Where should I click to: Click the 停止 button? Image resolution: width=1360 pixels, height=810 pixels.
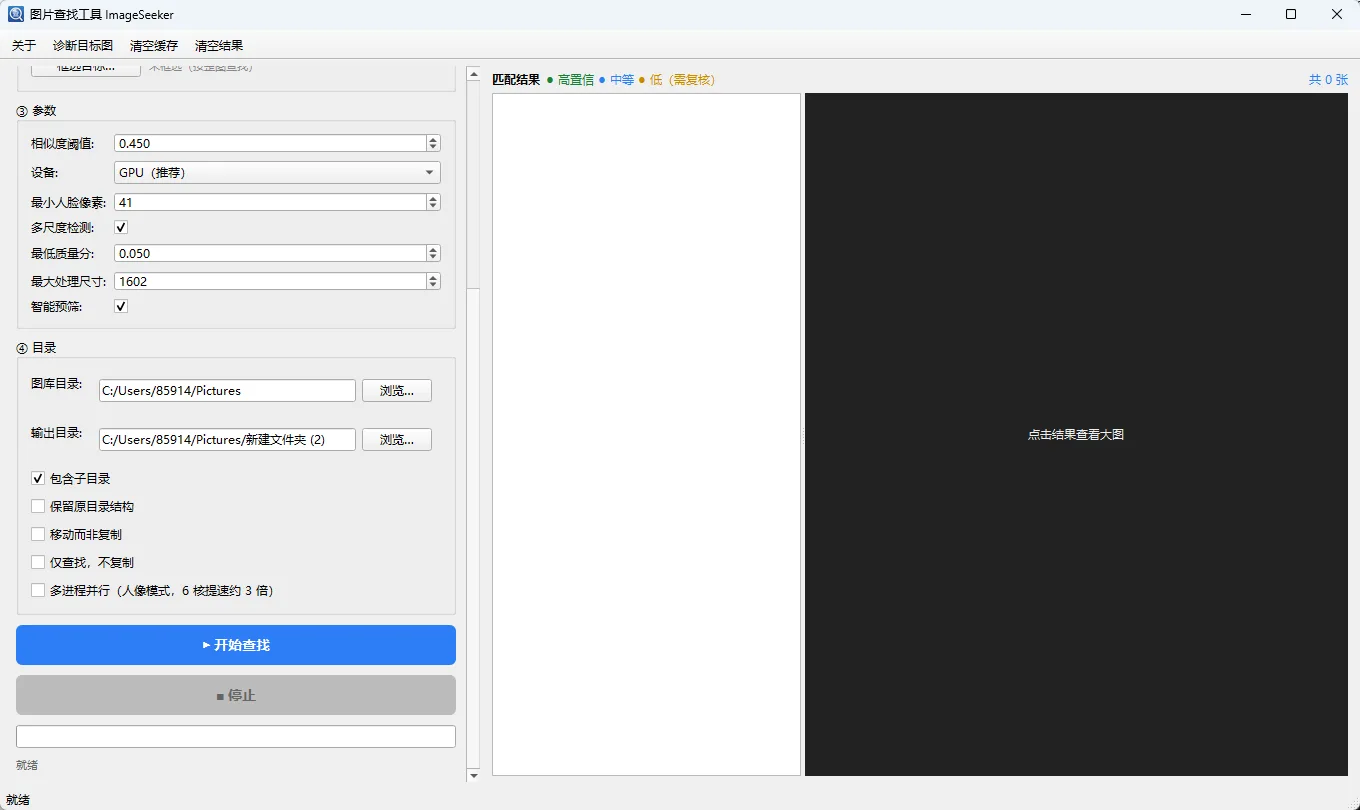click(x=236, y=695)
